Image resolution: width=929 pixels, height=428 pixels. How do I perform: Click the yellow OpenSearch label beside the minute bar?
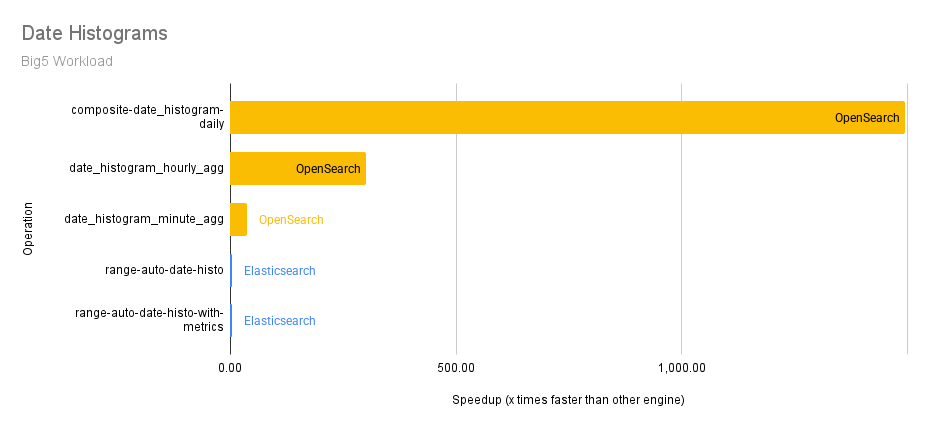click(291, 220)
